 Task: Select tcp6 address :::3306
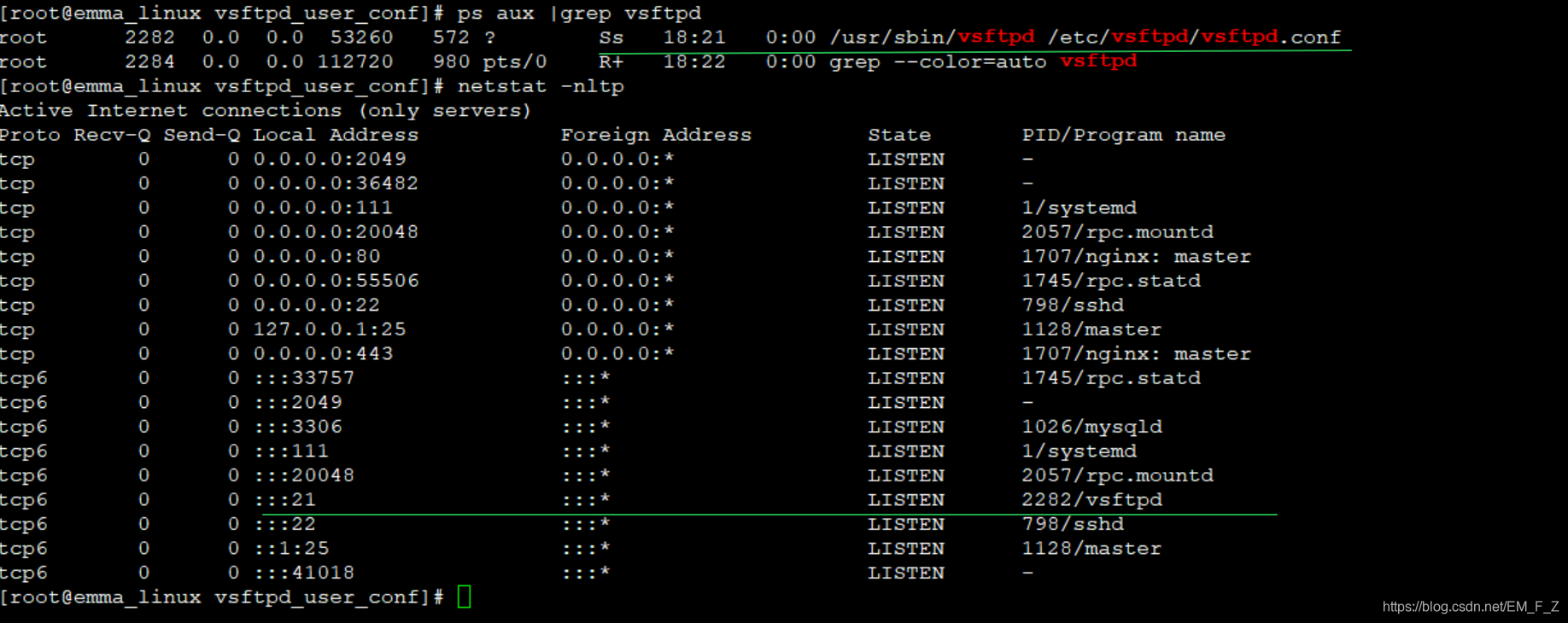pos(297,427)
